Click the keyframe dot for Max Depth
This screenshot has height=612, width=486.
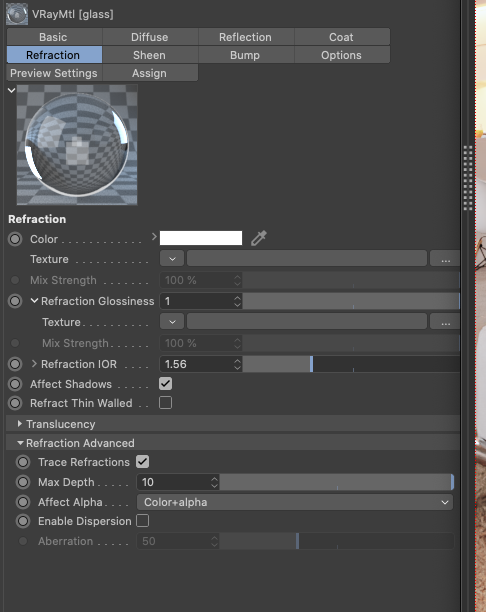click(23, 482)
